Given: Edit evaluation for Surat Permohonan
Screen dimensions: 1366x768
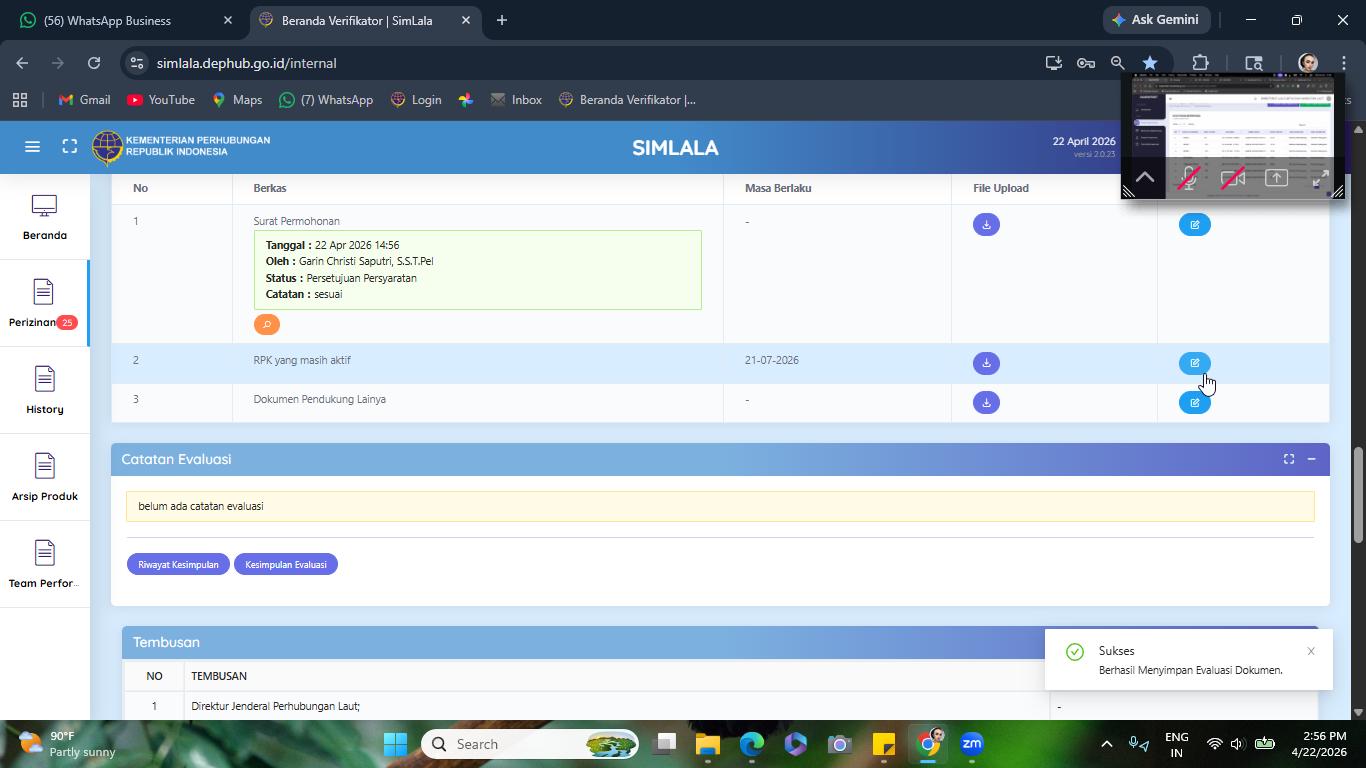Looking at the screenshot, I should [x=1194, y=224].
